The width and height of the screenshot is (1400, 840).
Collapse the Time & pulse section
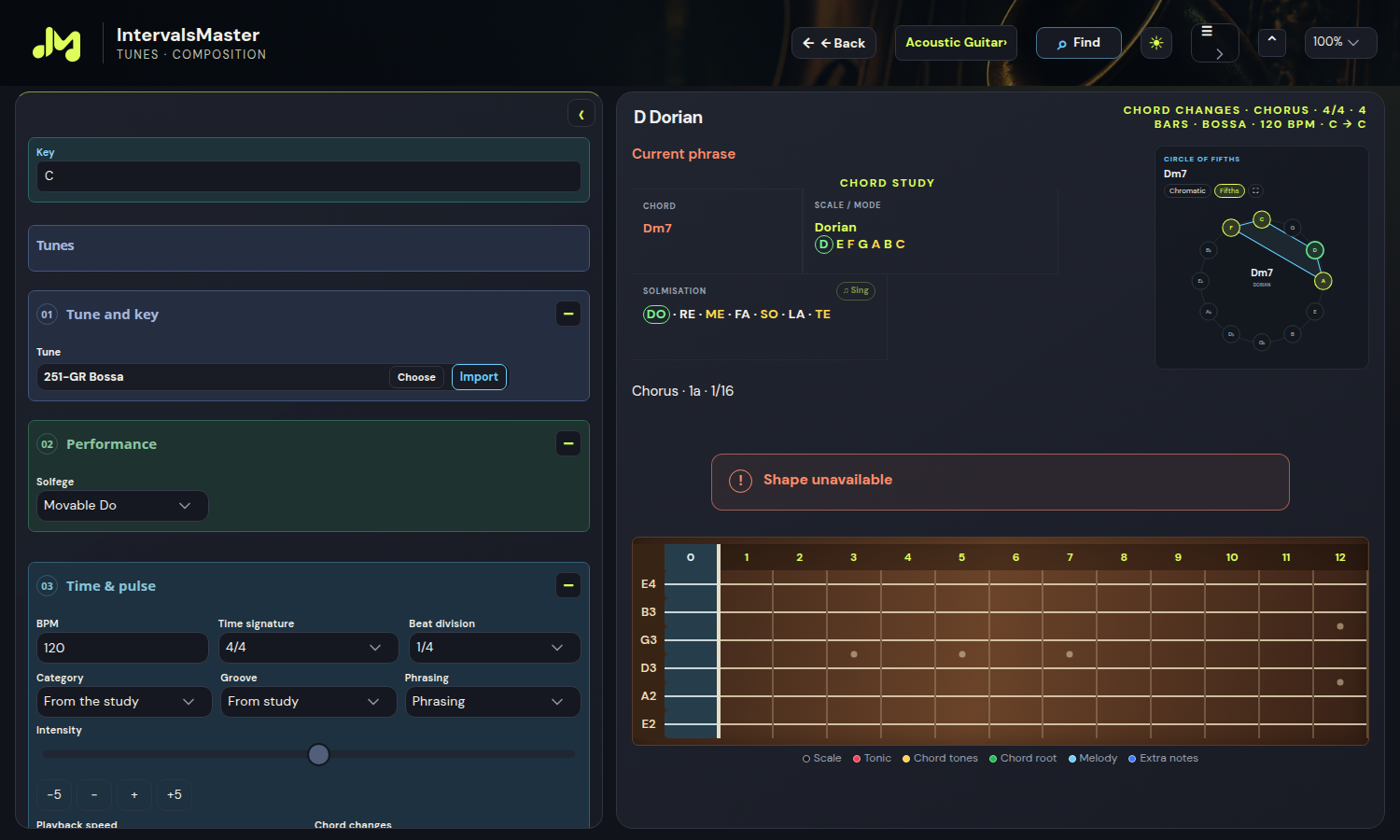568,585
